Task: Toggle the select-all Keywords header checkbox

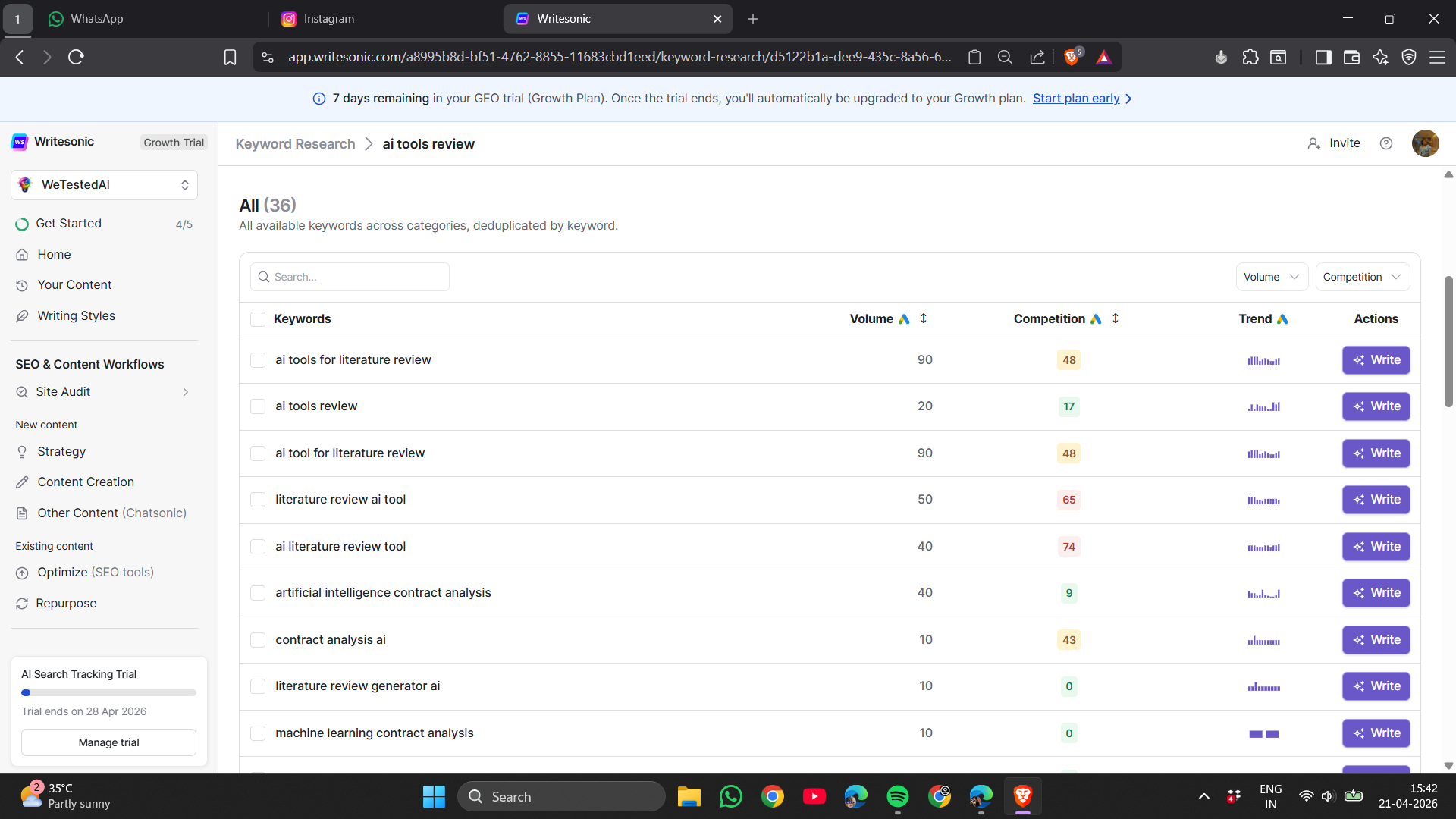Action: (x=258, y=319)
